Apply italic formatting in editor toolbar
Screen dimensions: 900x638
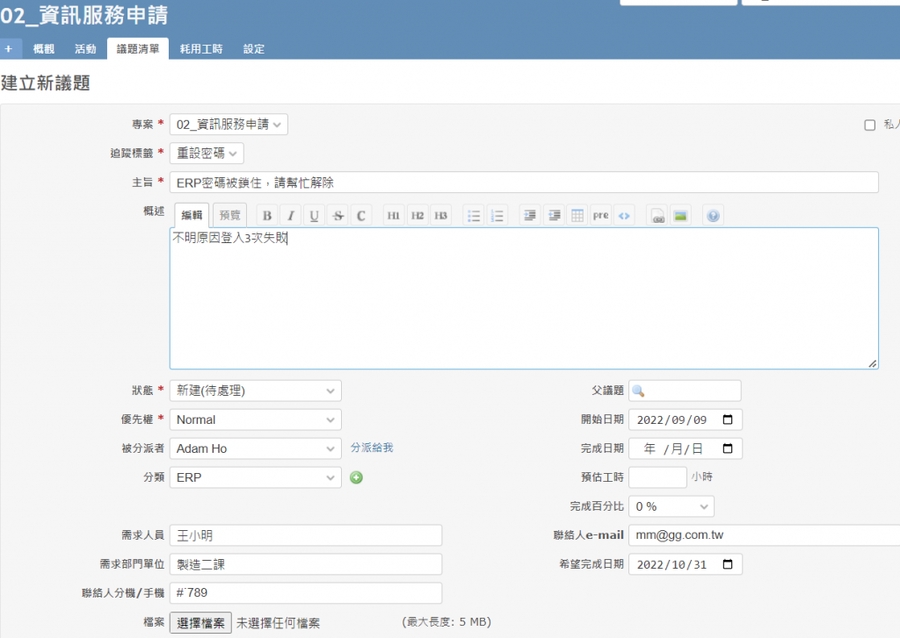(x=290, y=216)
